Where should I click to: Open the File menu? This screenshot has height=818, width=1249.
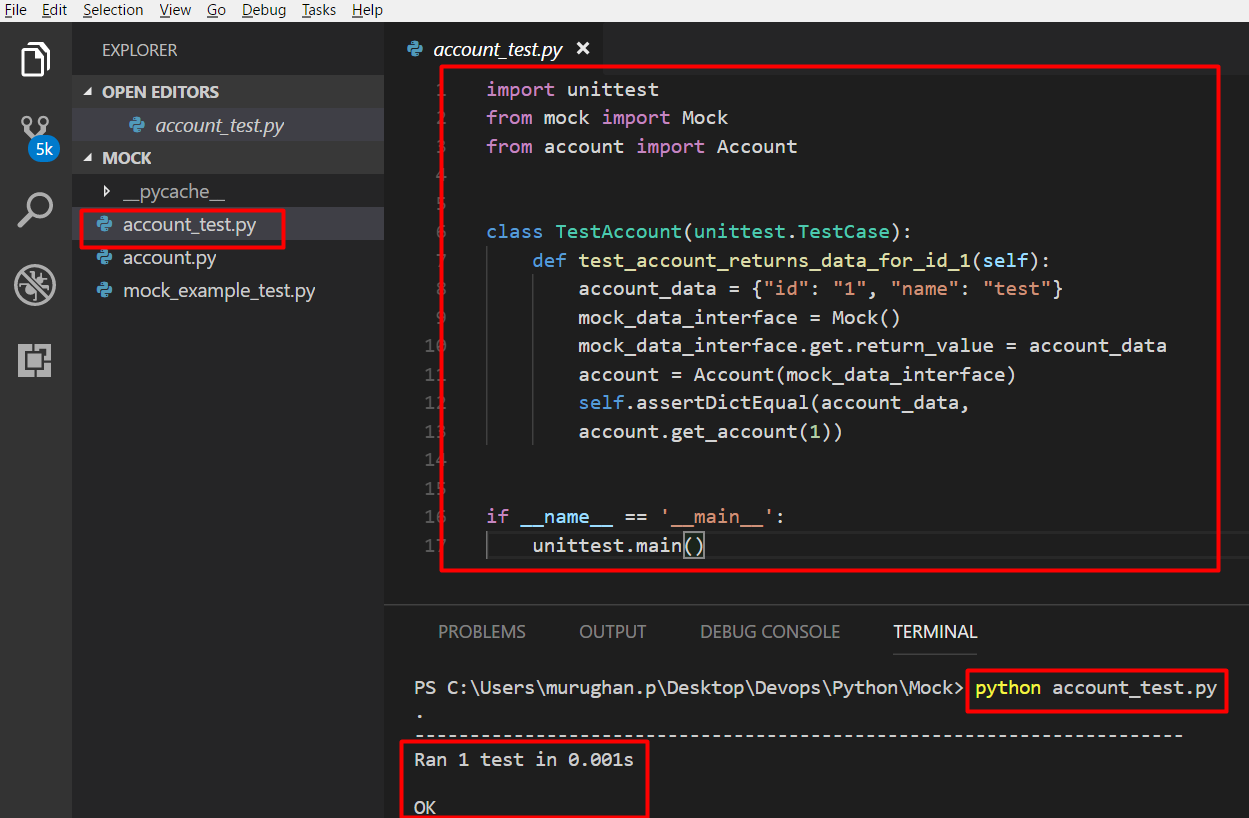pos(16,10)
